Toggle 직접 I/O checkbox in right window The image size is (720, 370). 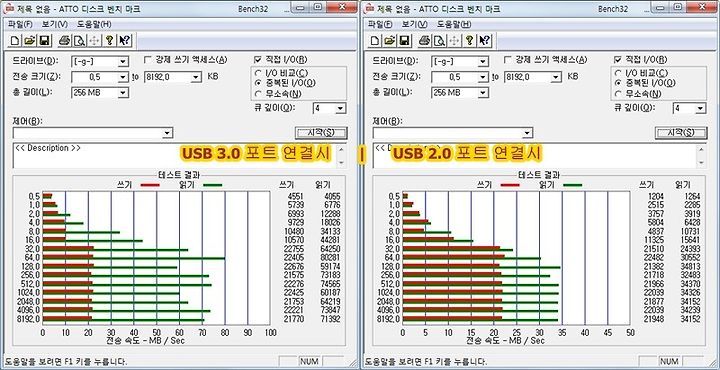[618, 60]
